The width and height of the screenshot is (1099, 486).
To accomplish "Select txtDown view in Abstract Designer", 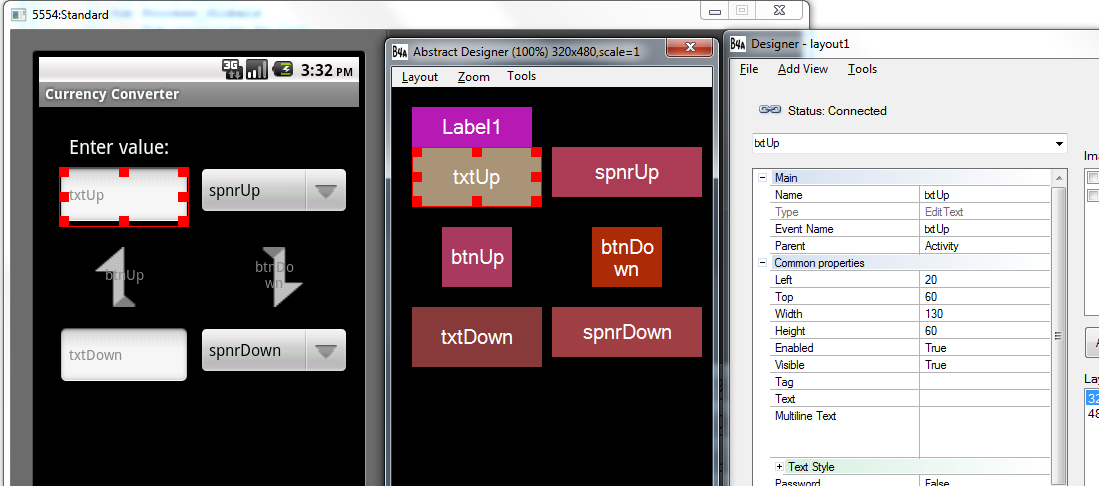I will tap(477, 337).
